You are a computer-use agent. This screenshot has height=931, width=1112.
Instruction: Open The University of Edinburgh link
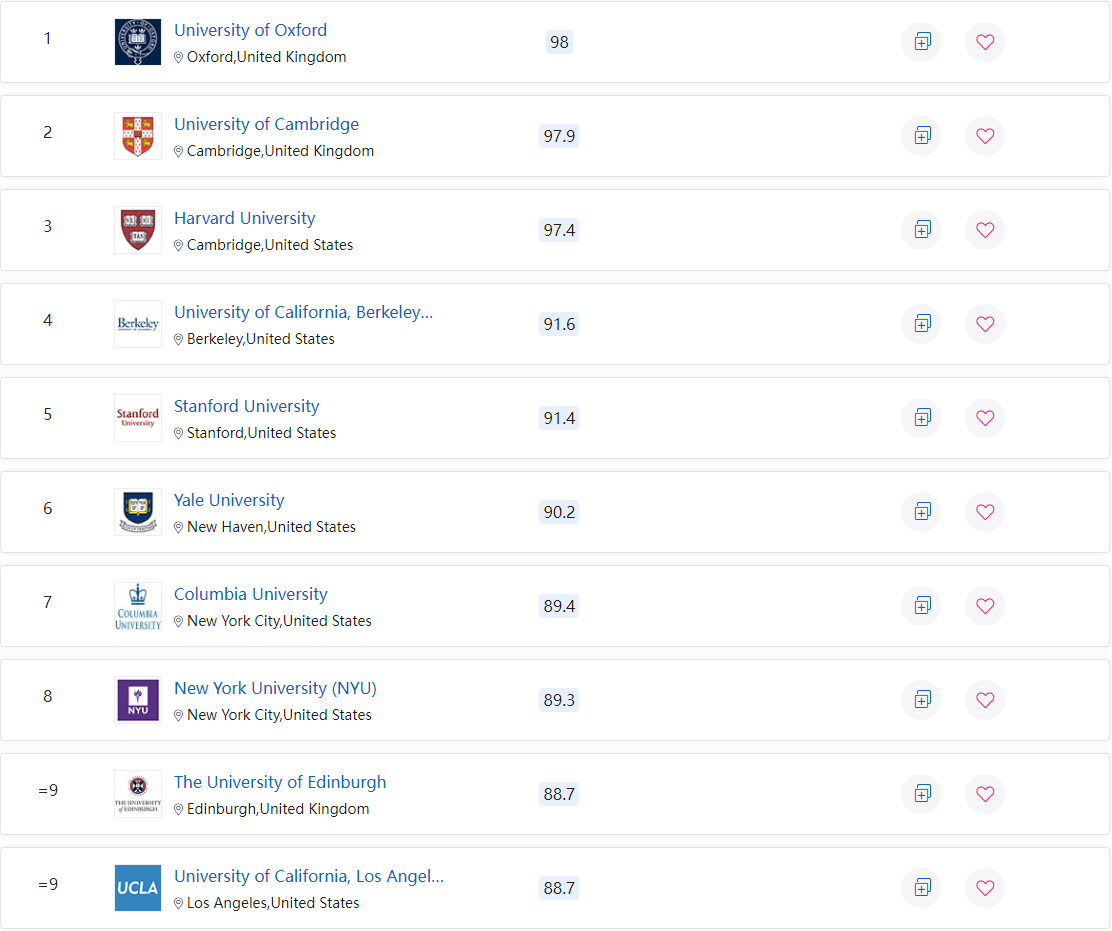pyautogui.click(x=280, y=782)
